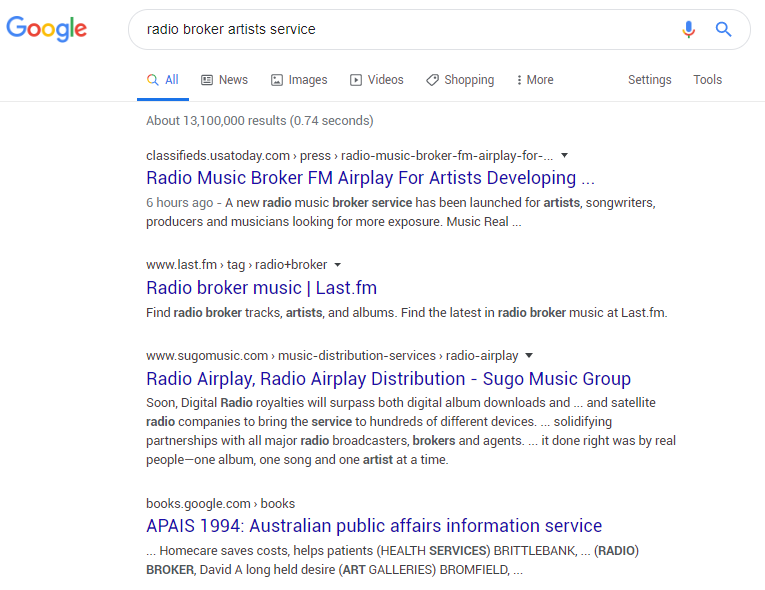Click the 'Soon, Digital Radio royalties' snippet
Image resolution: width=765 pixels, height=590 pixels.
pyautogui.click(x=411, y=431)
